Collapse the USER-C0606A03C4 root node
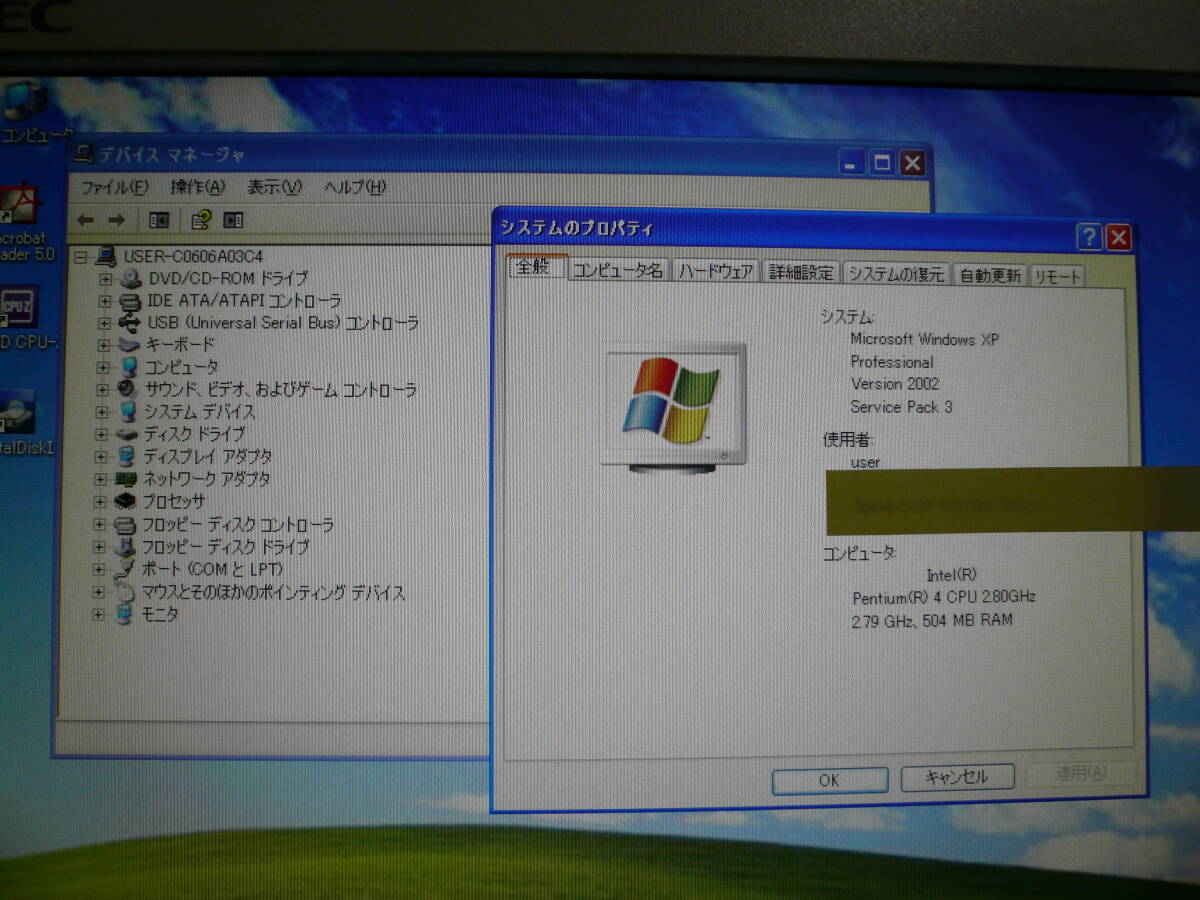This screenshot has width=1200, height=900. (x=82, y=257)
